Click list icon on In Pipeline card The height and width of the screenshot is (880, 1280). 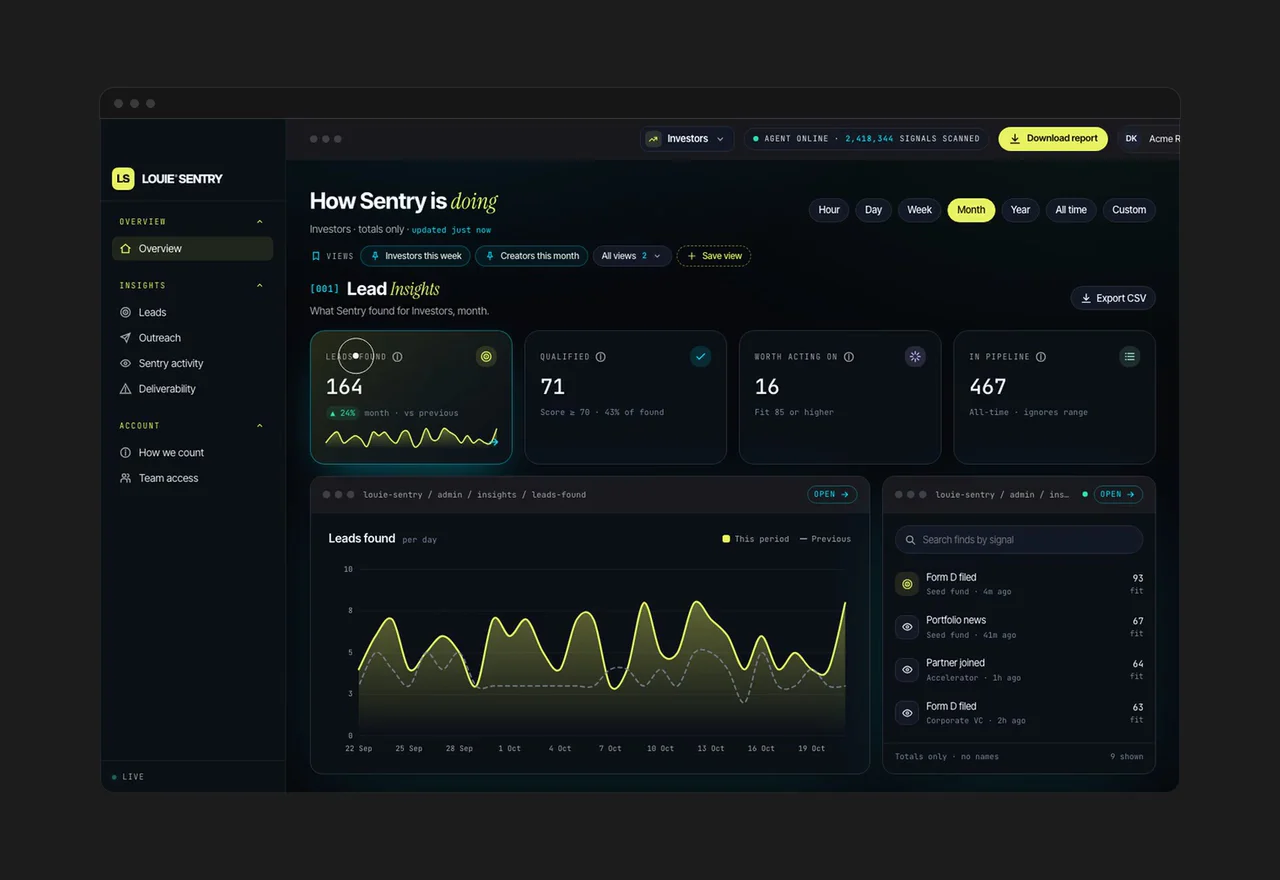point(1129,356)
